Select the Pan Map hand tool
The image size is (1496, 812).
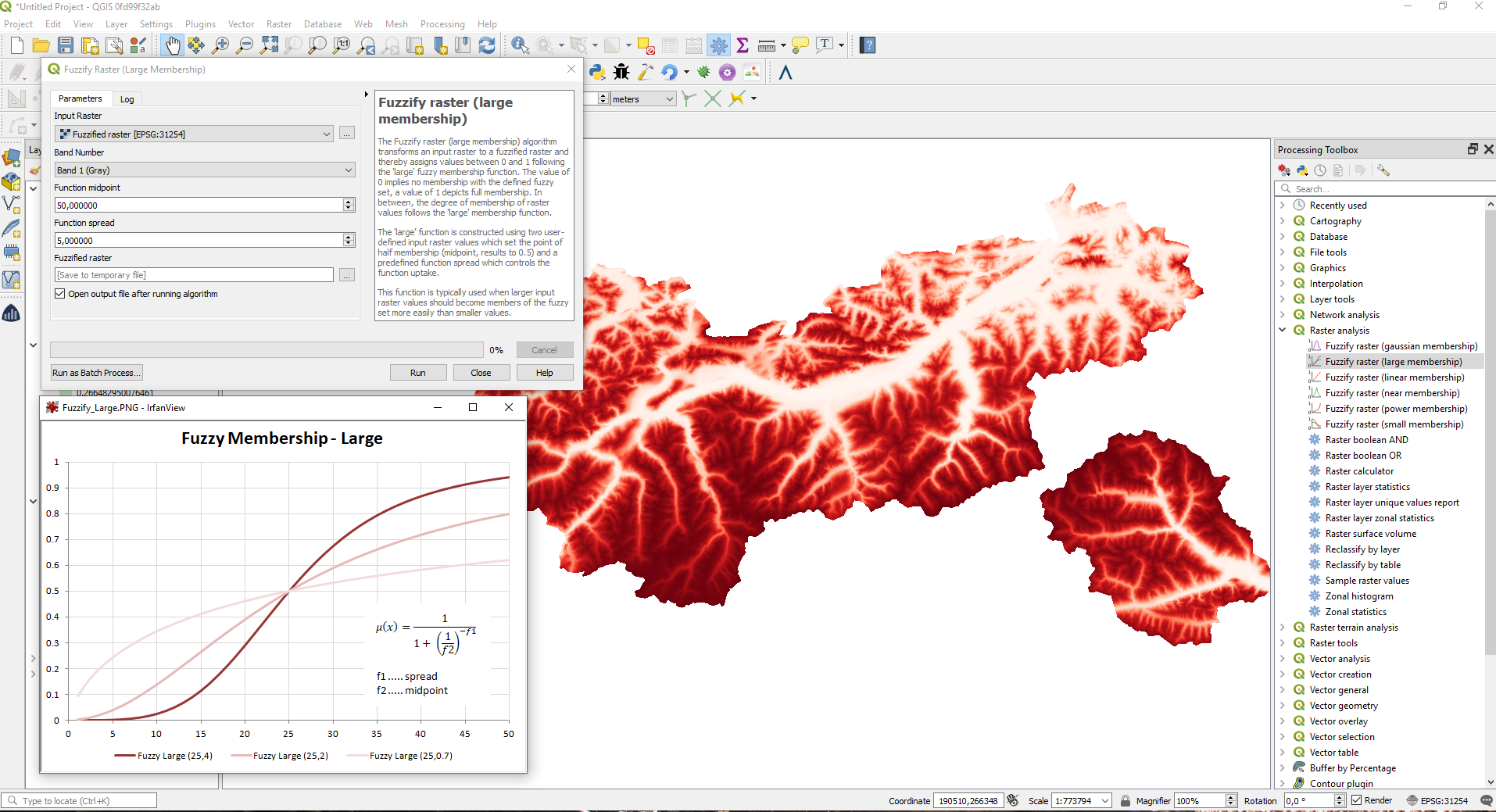(172, 45)
